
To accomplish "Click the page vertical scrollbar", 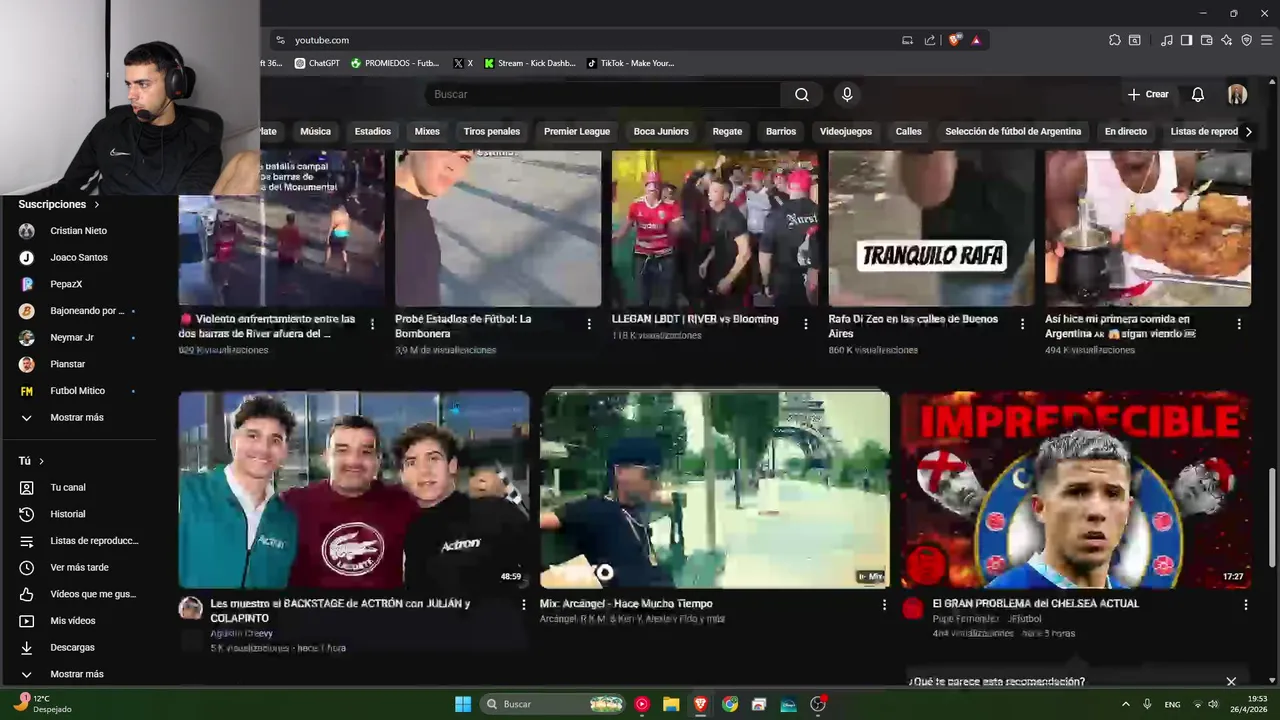I will point(1273,520).
